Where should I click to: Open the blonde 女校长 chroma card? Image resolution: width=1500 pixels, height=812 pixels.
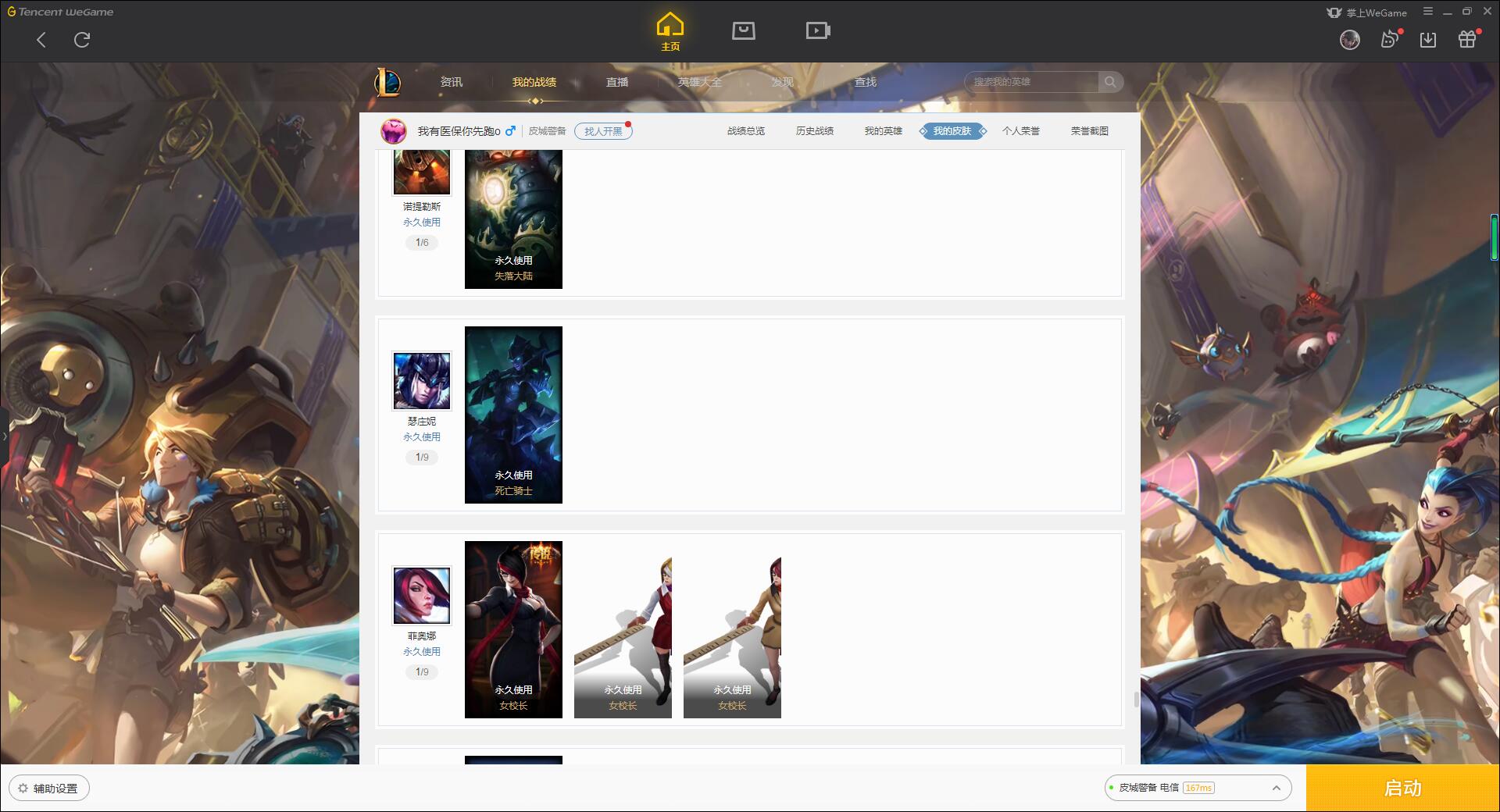[623, 629]
